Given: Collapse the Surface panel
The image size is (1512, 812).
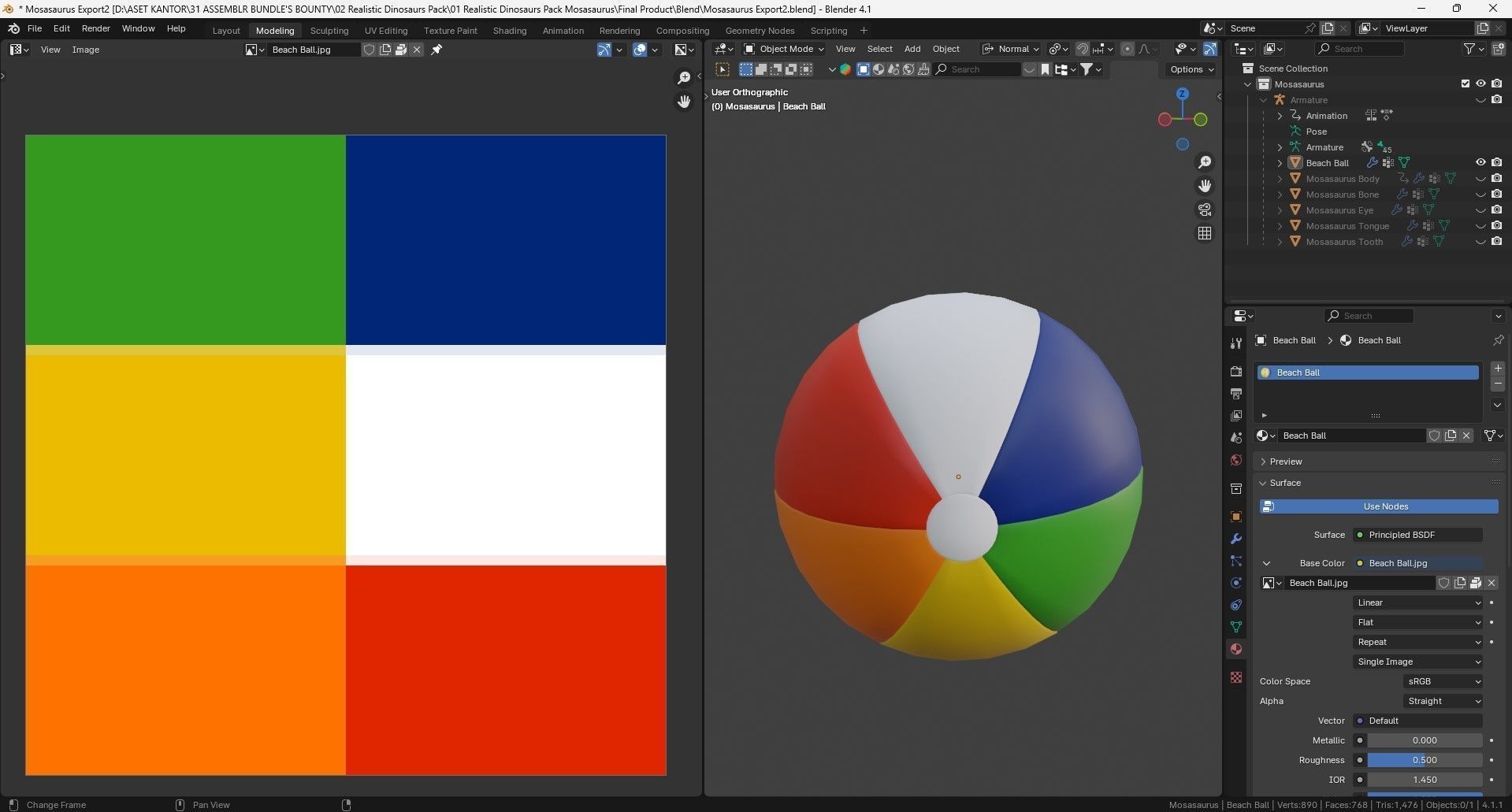Looking at the screenshot, I should click(1284, 483).
